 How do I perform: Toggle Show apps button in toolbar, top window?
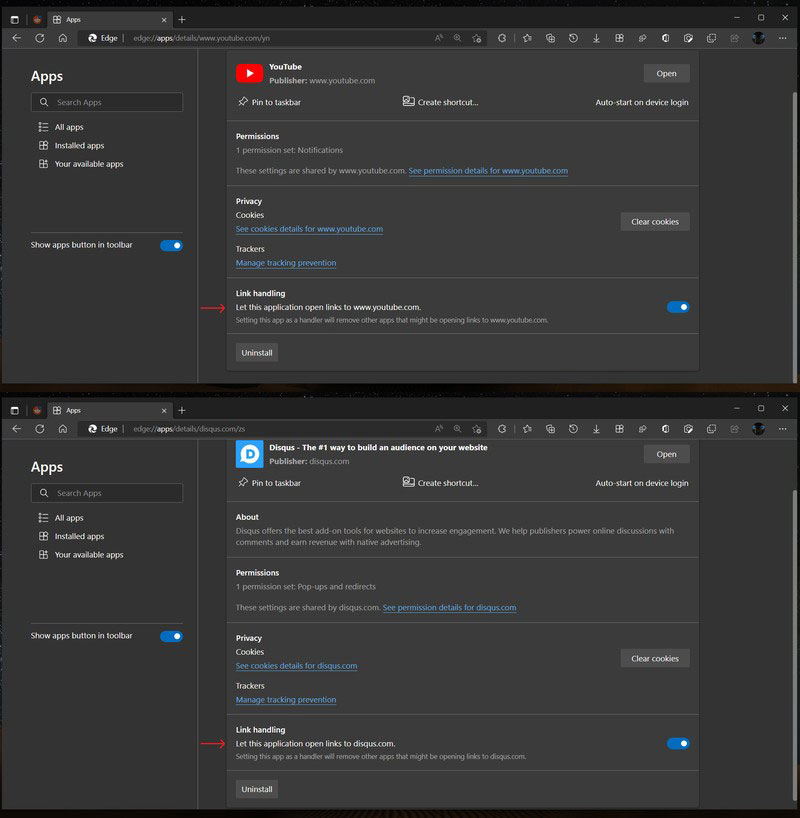171,245
